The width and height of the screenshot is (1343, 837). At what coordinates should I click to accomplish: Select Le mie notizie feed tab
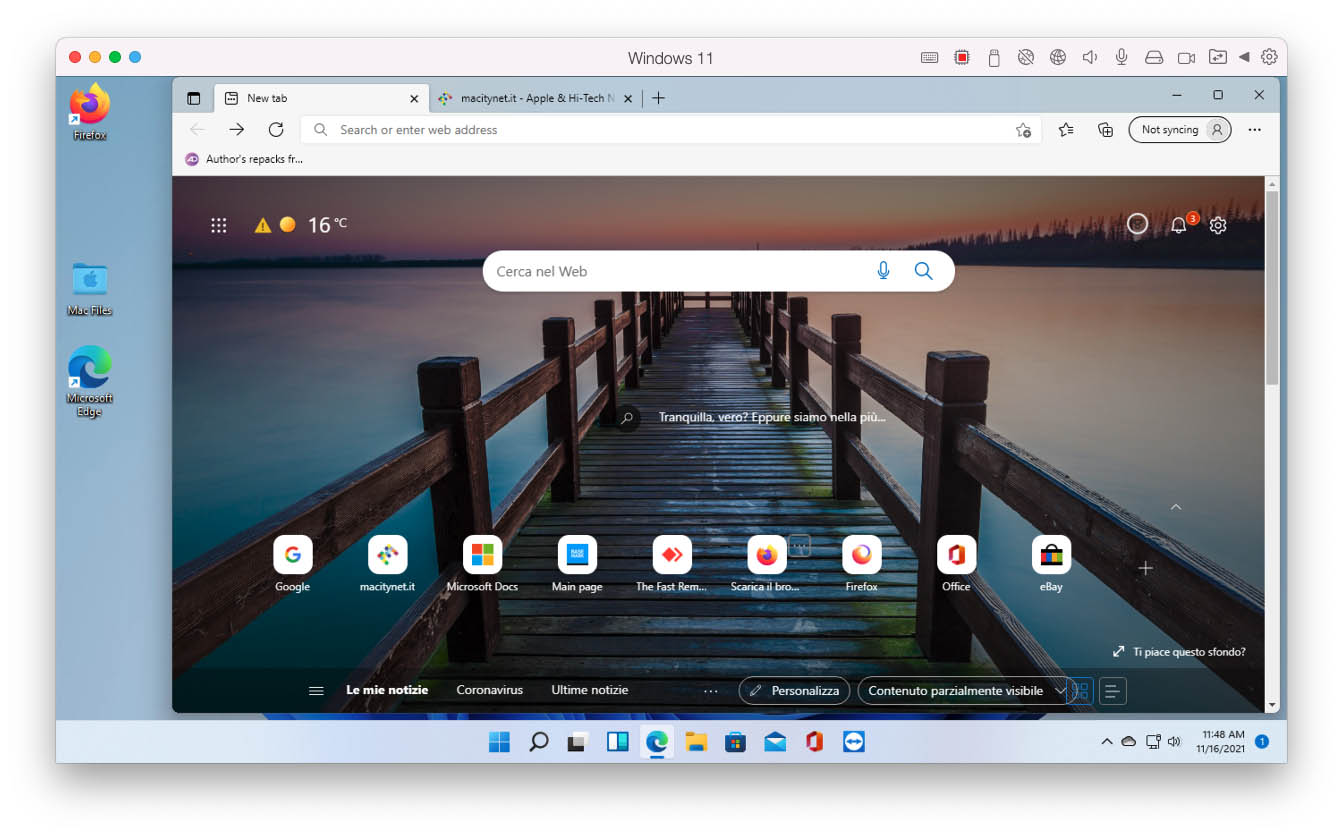click(387, 690)
